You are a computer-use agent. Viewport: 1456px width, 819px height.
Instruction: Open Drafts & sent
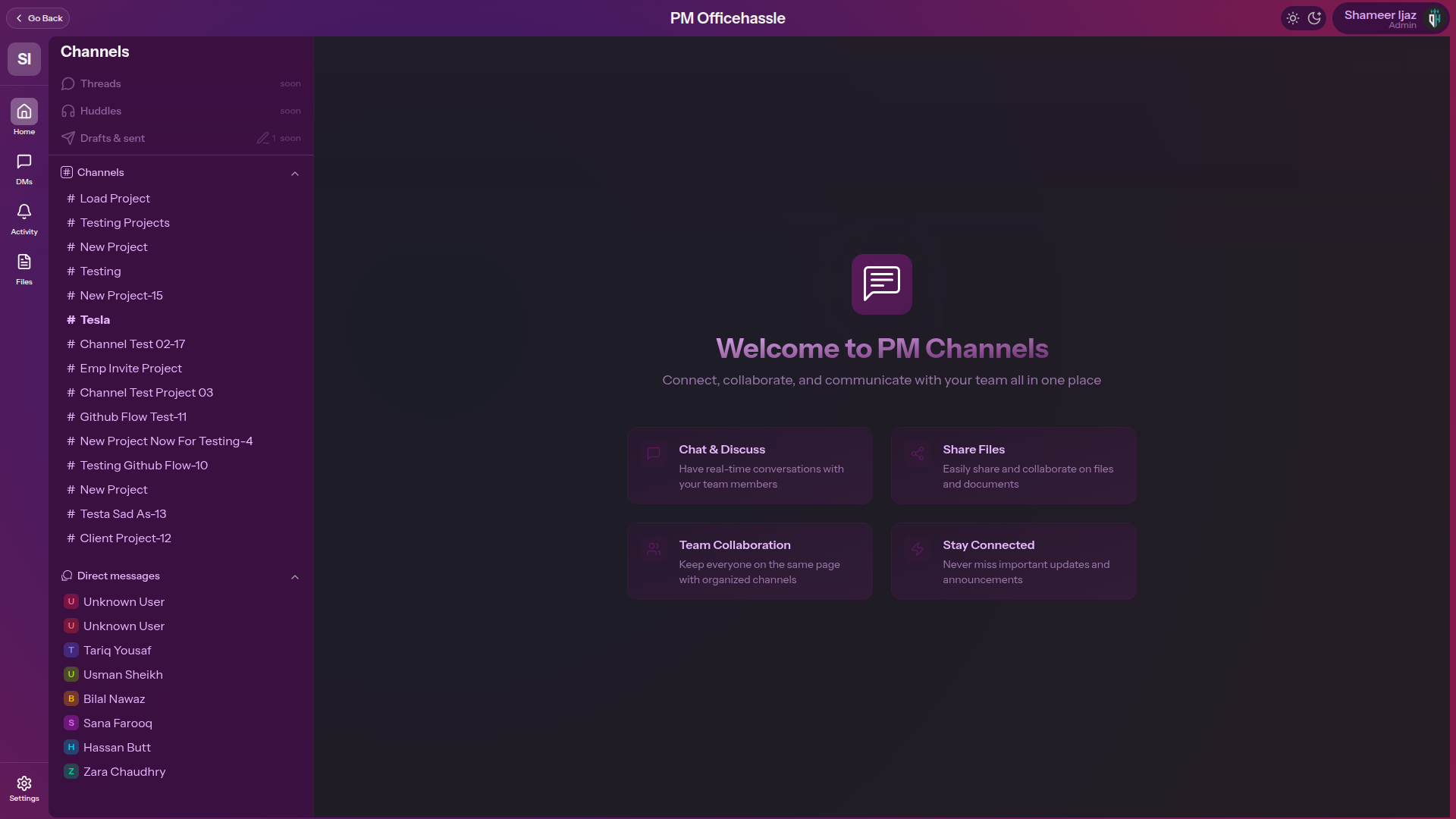pyautogui.click(x=180, y=138)
